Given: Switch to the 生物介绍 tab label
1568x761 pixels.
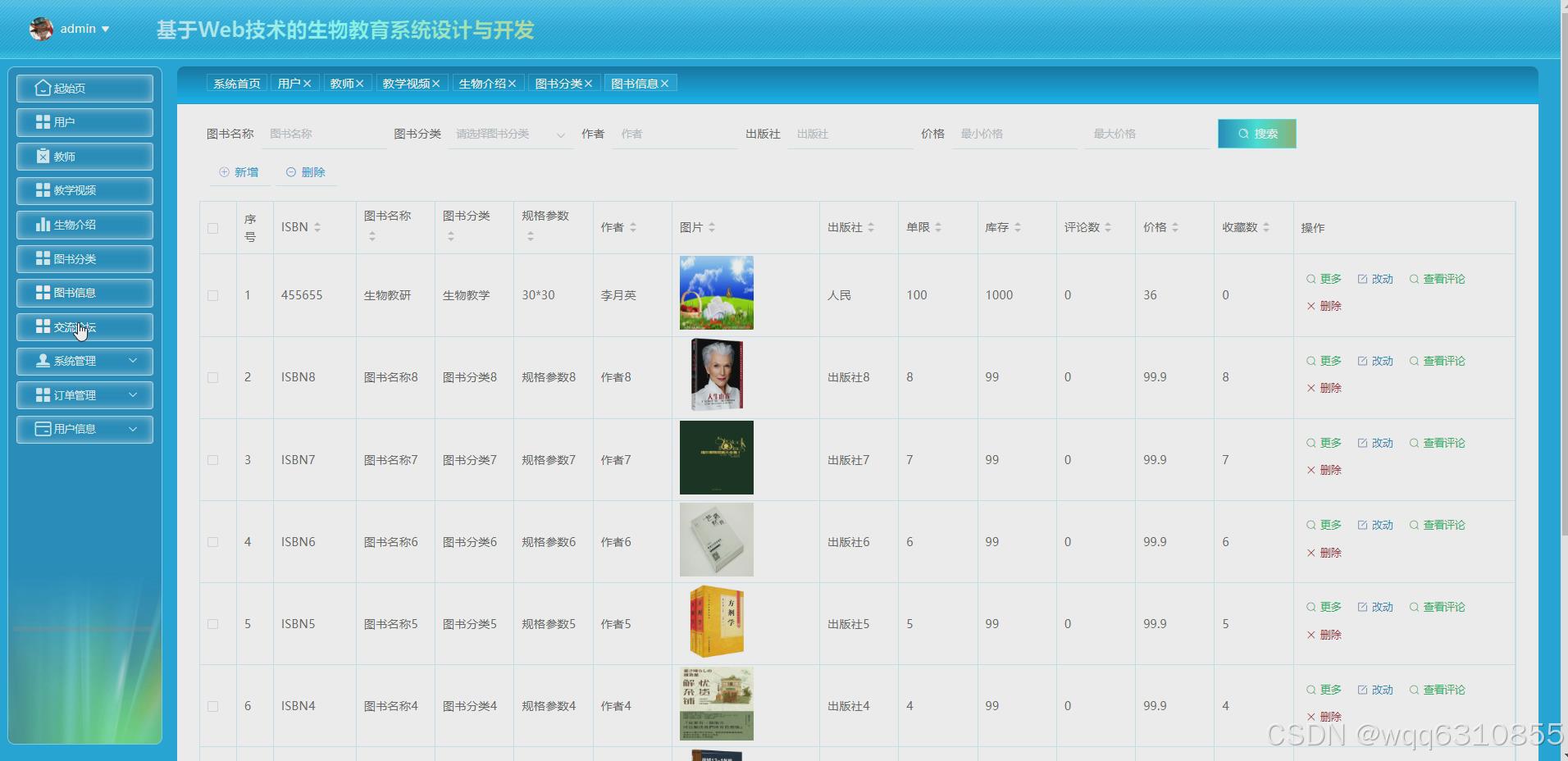Looking at the screenshot, I should (x=482, y=84).
